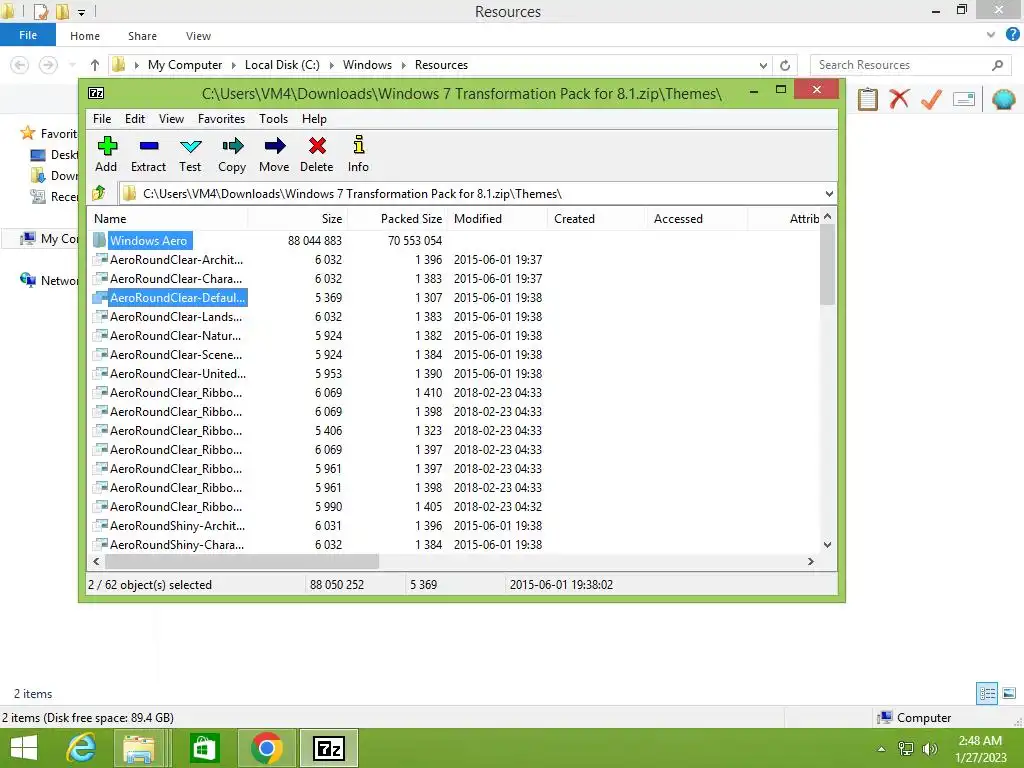The height and width of the screenshot is (768, 1024).
Task: Select the AeroRoundClear-Lands... file
Action: pos(176,317)
